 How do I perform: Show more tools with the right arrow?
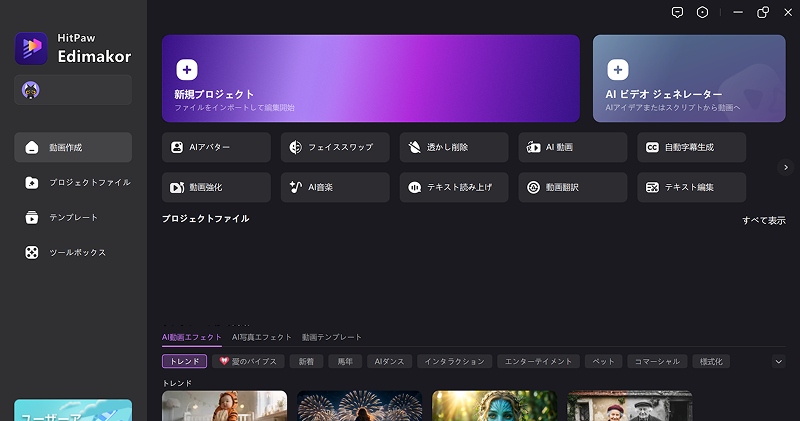(786, 167)
